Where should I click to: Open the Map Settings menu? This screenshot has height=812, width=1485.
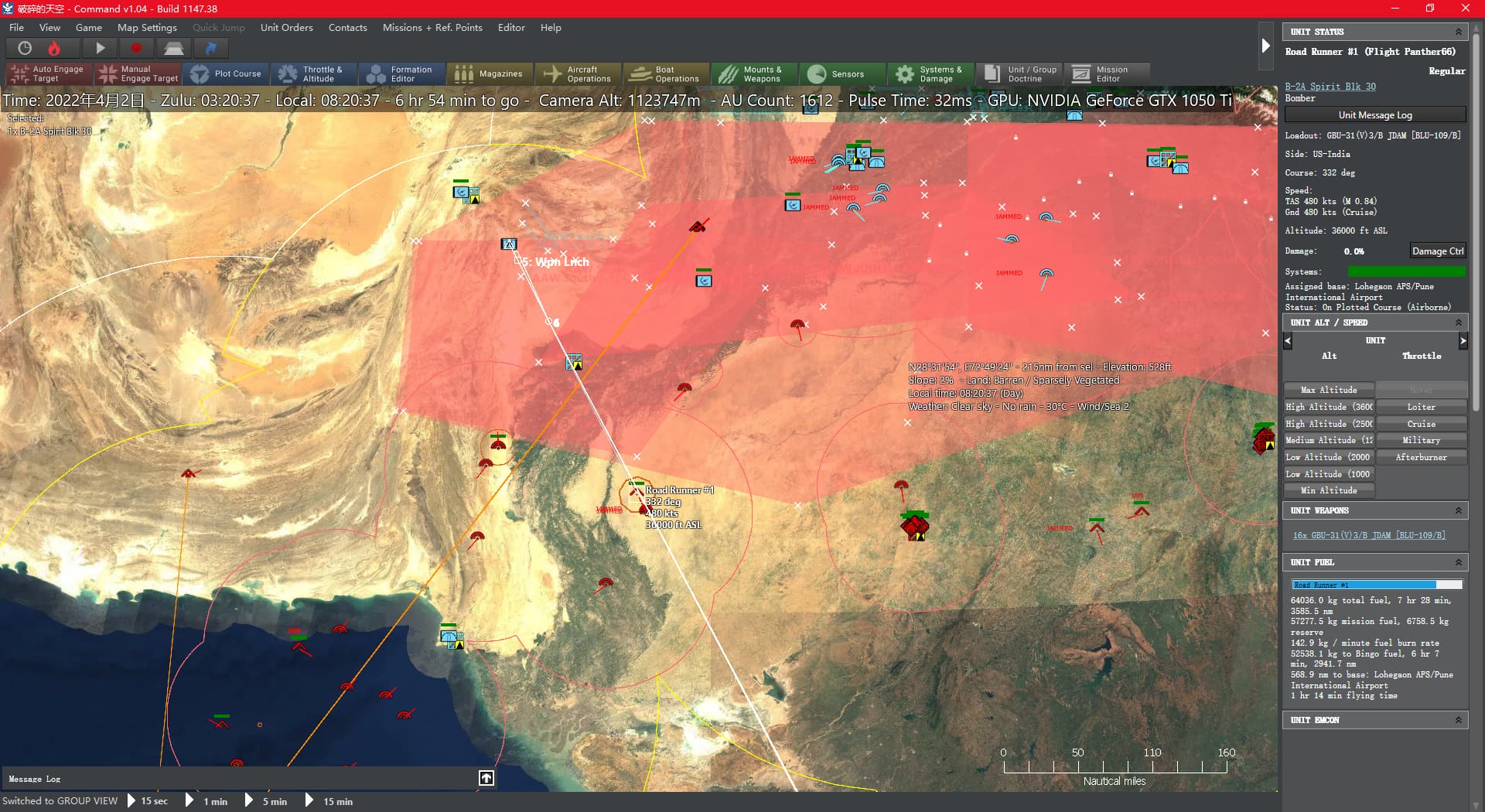(147, 27)
